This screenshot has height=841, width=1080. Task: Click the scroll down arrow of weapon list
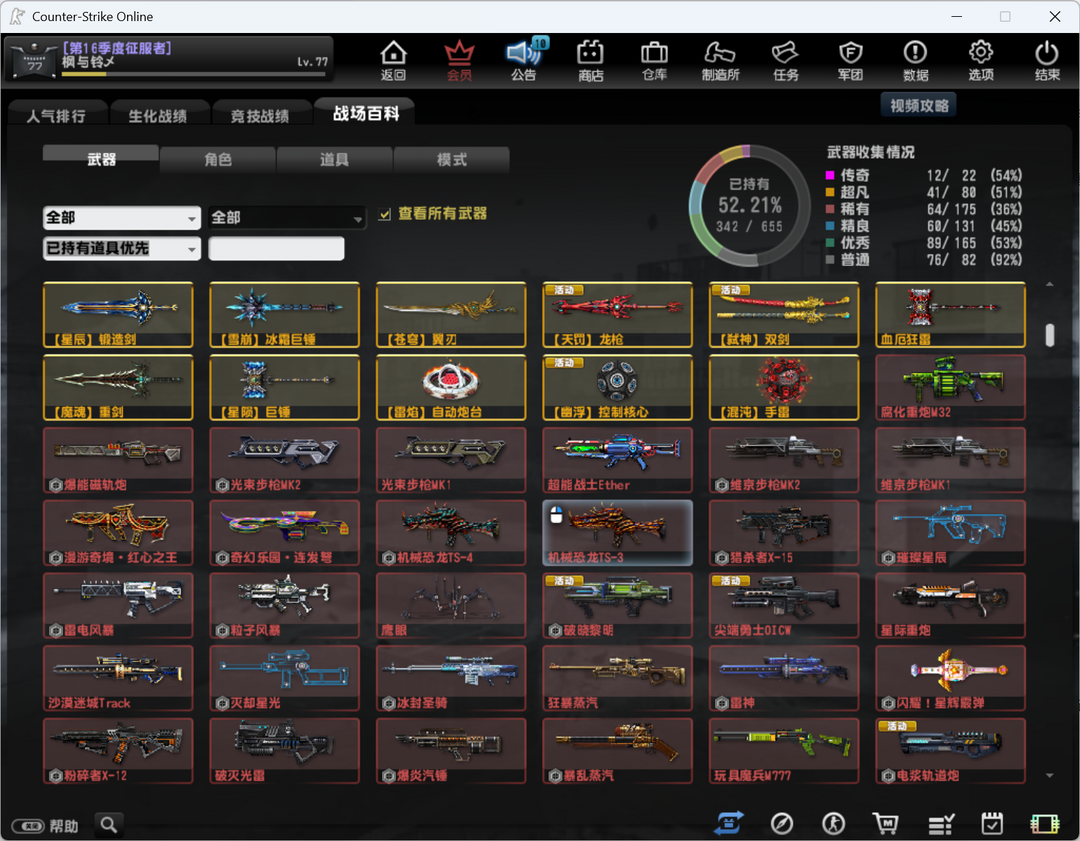(x=1050, y=776)
